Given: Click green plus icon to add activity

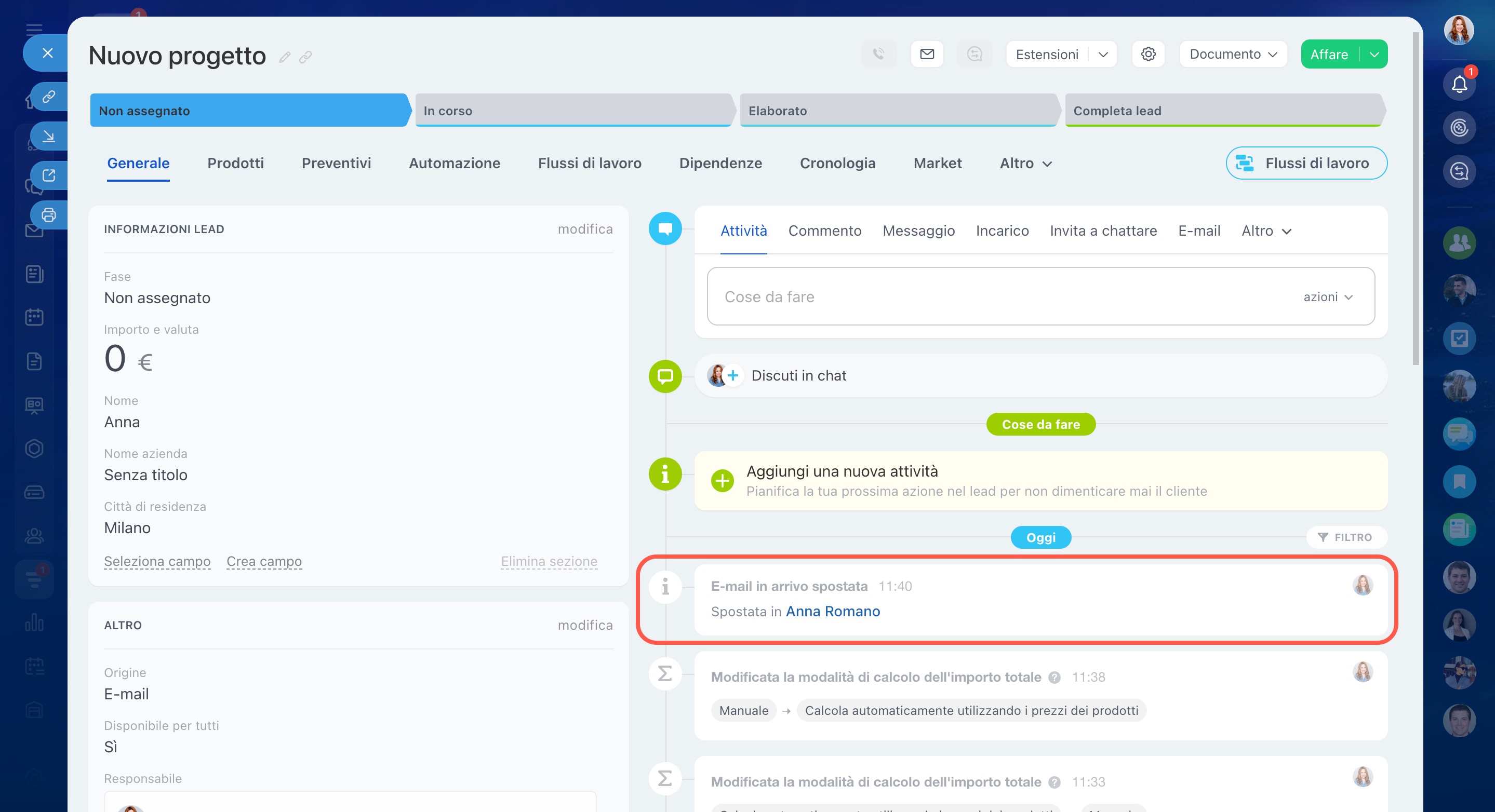Looking at the screenshot, I should [x=723, y=481].
